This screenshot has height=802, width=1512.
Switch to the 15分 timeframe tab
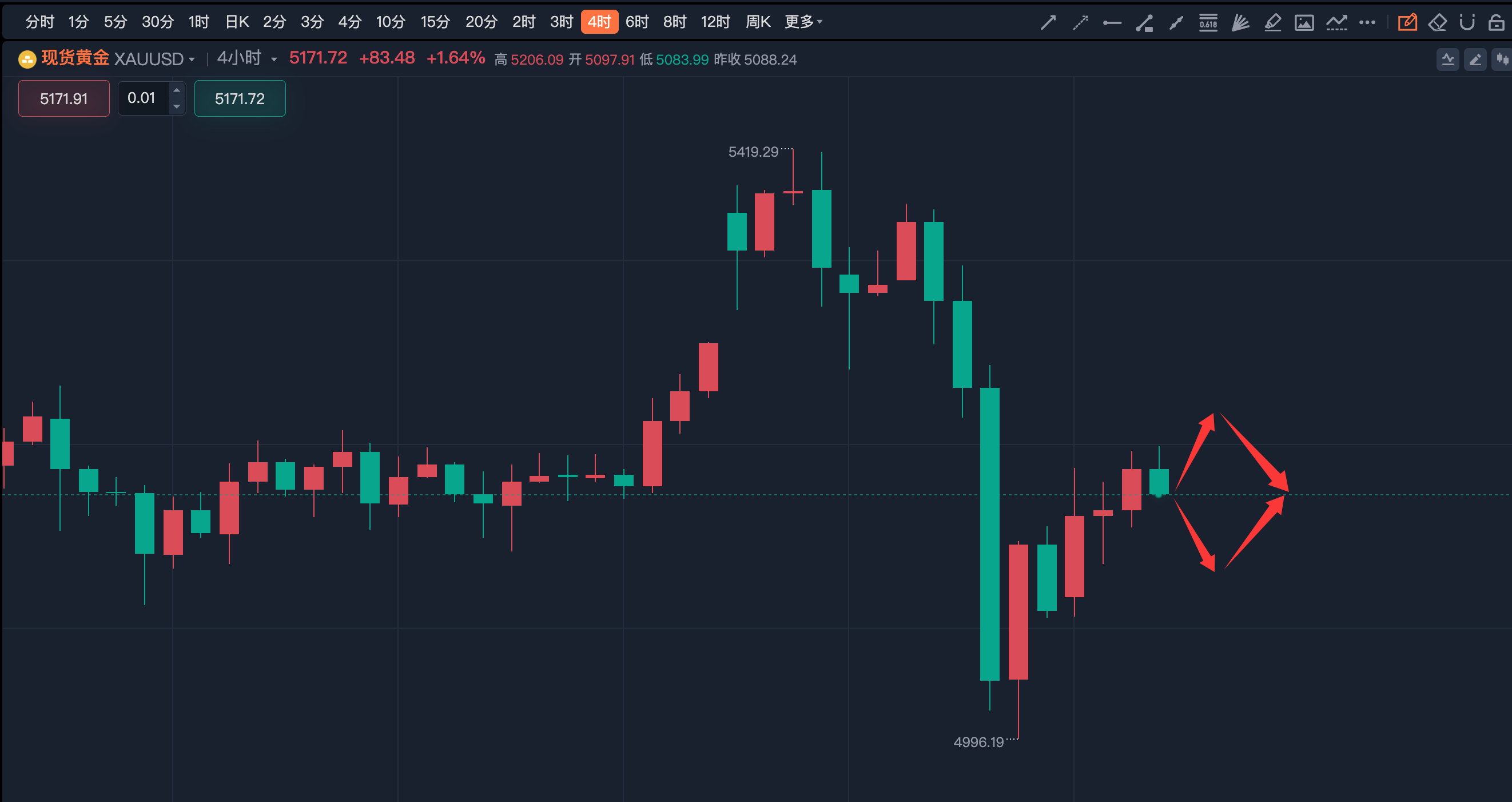click(x=435, y=22)
